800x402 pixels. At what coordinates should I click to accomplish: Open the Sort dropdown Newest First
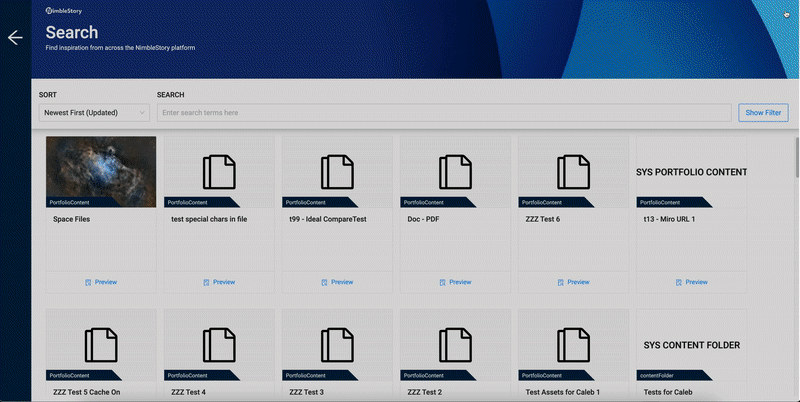[94, 113]
